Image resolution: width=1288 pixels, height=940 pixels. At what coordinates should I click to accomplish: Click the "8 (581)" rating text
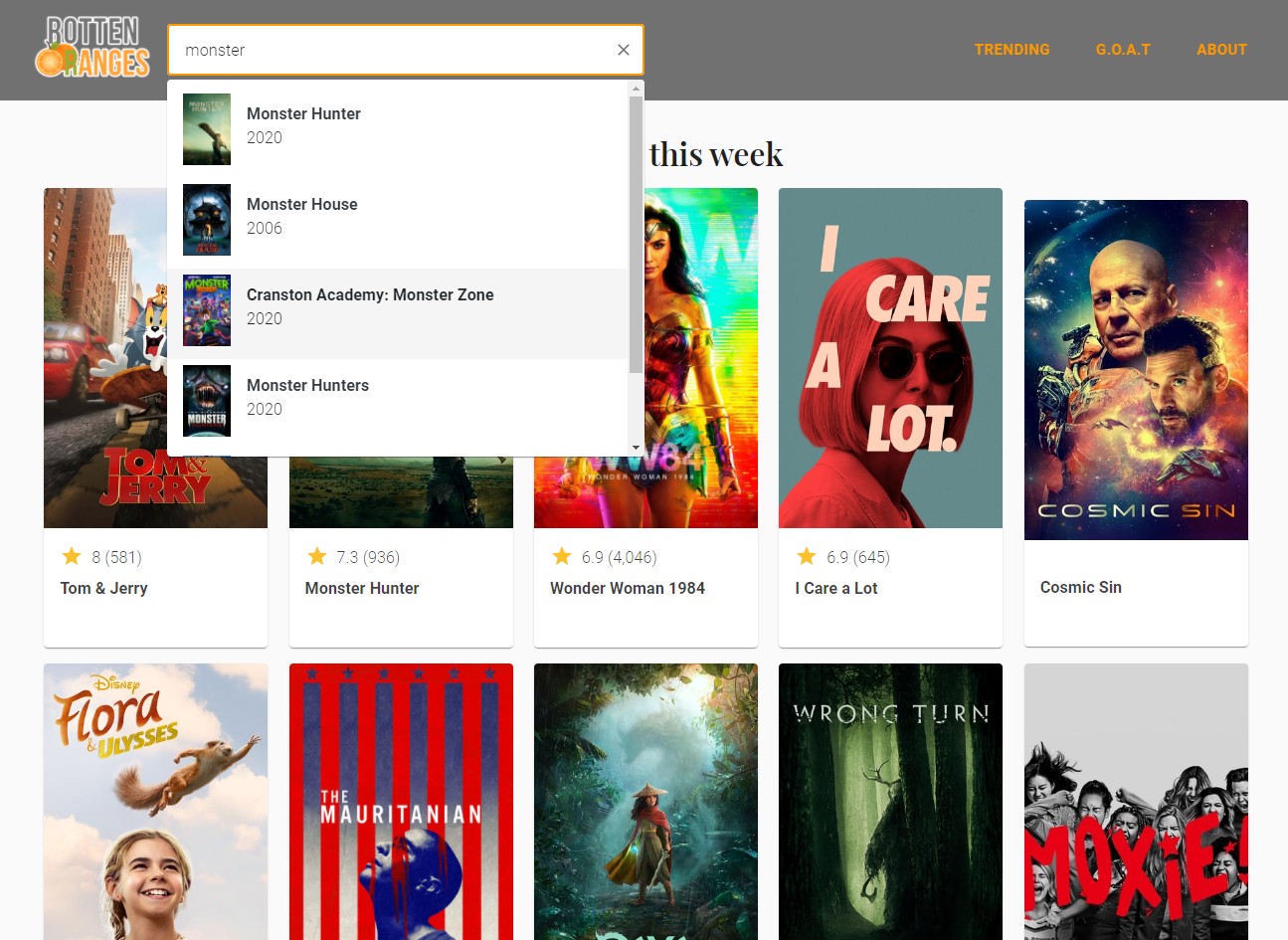click(x=116, y=557)
